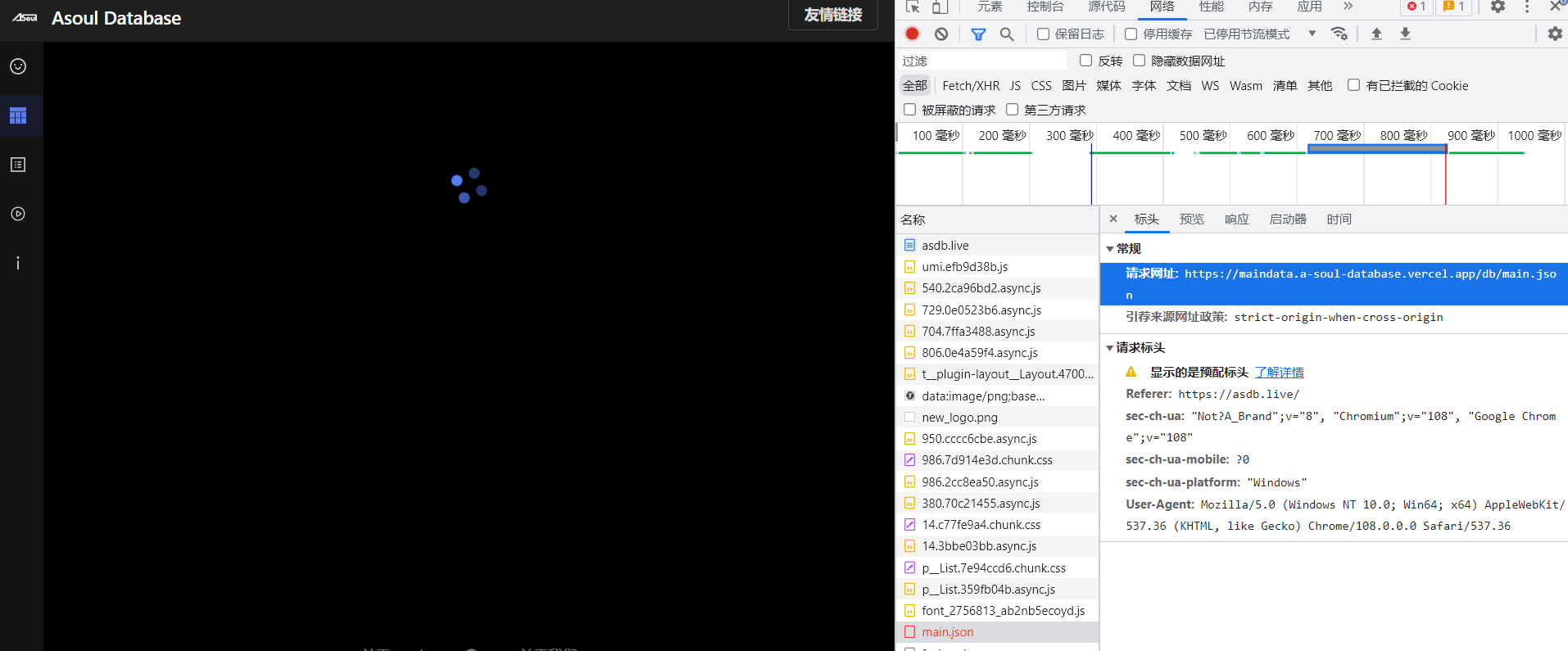Collapse the 请求标头 section
This screenshot has height=651, width=1568.
point(1110,348)
